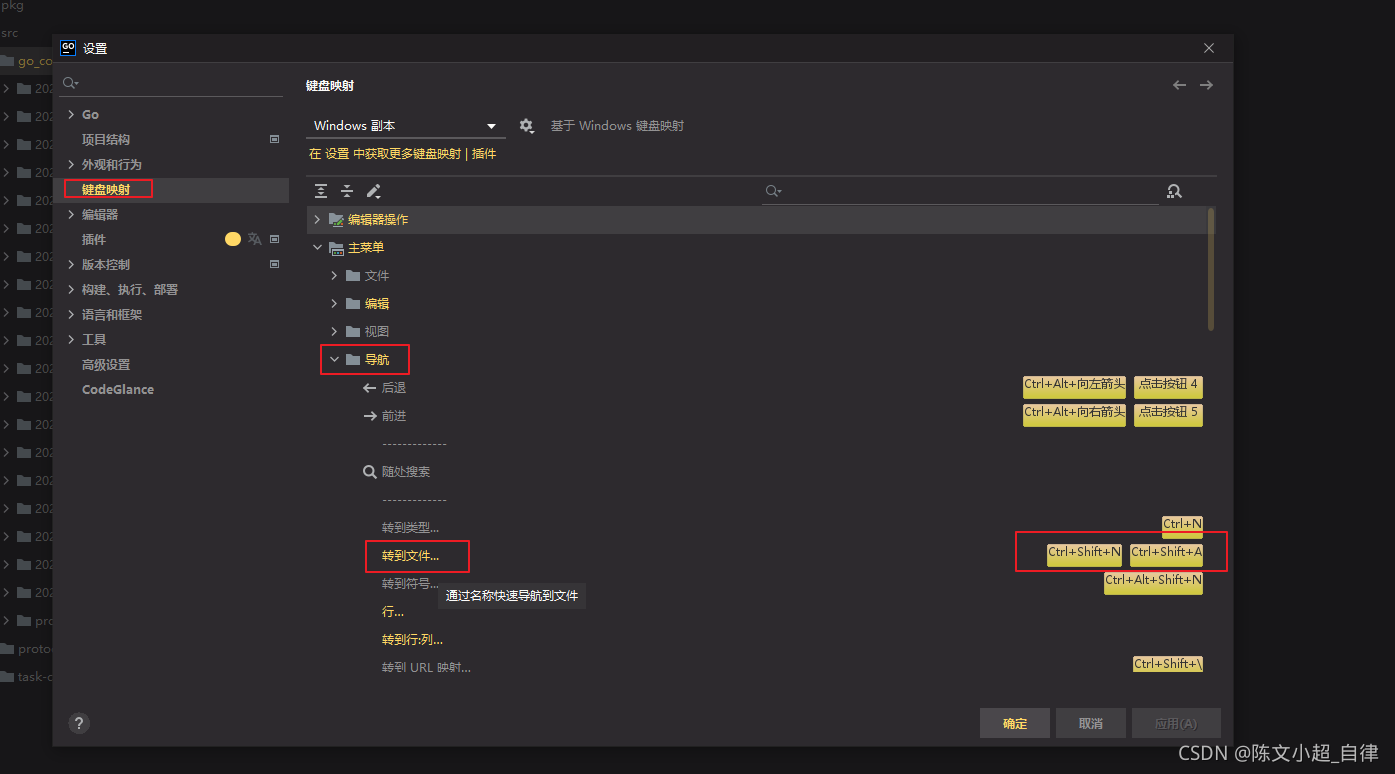Click the Ctrl+Alt+Shift+N shortcut badge

(x=1153, y=583)
